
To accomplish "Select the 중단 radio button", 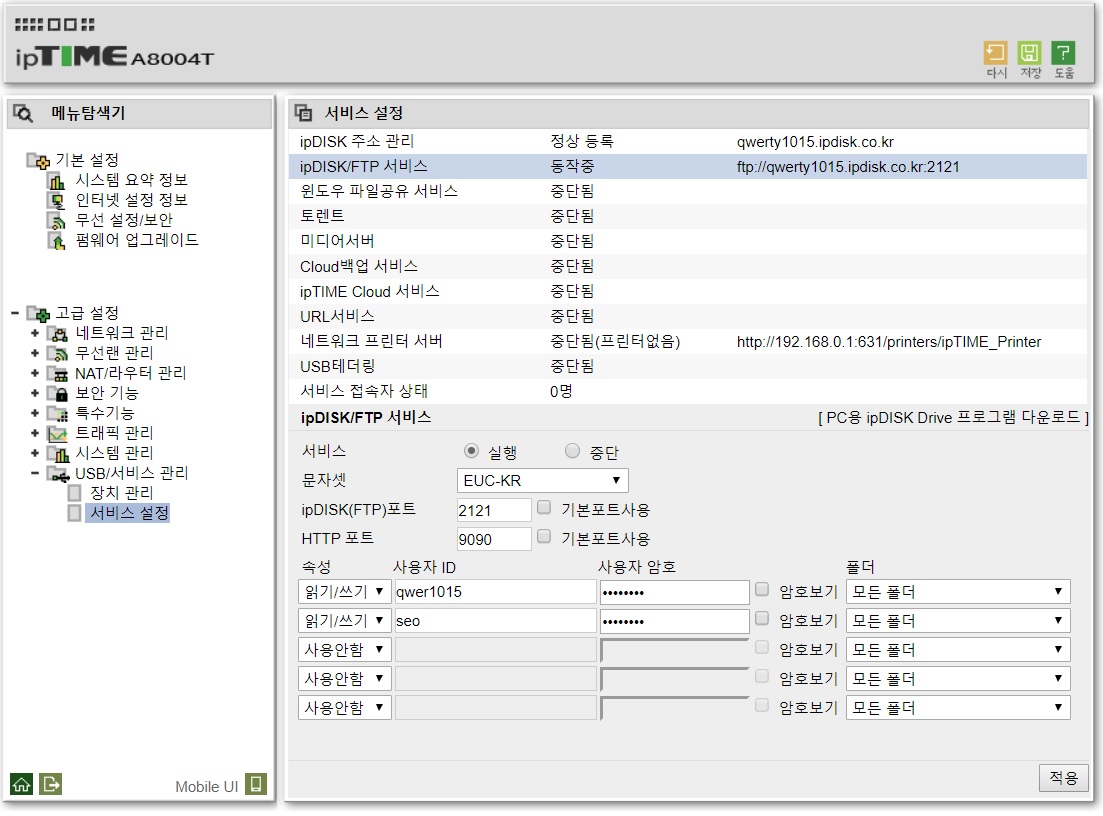I will point(573,451).
